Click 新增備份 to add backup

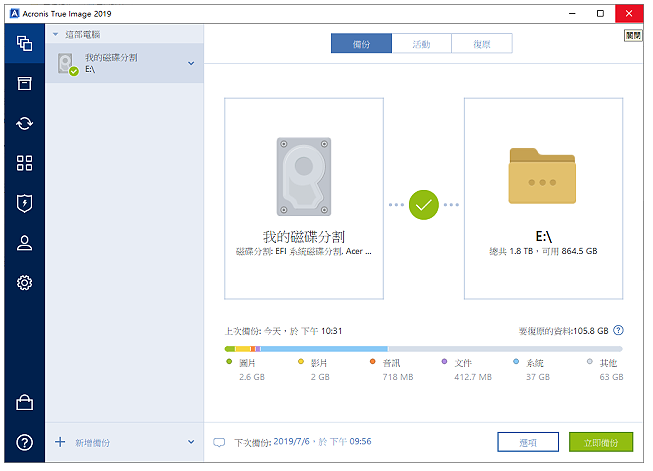[x=92, y=443]
